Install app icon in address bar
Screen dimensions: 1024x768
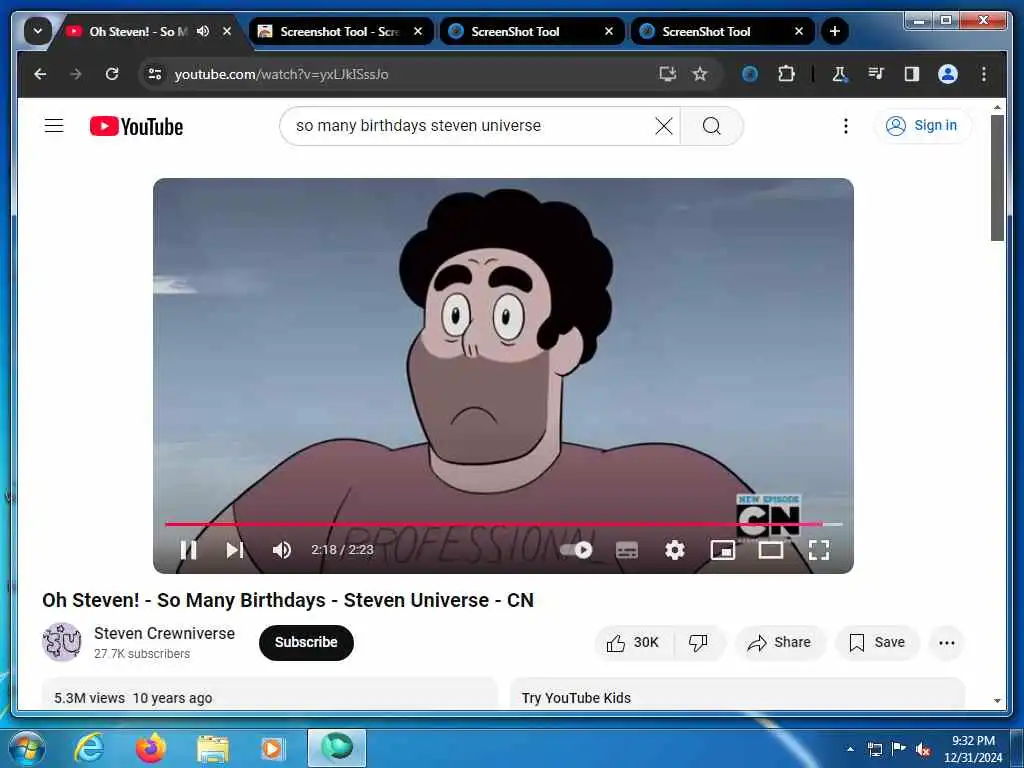[x=667, y=74]
